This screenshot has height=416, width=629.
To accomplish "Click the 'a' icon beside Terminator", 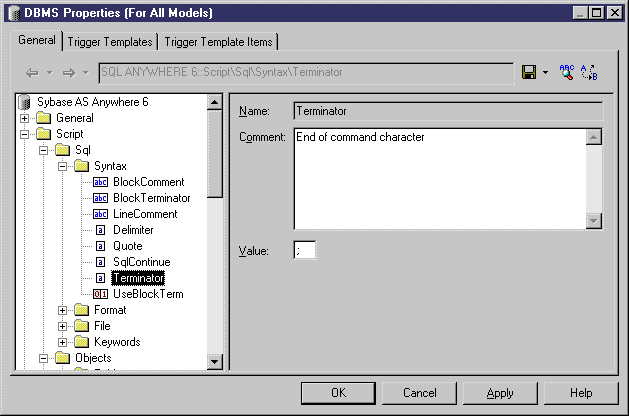I will tap(100, 278).
